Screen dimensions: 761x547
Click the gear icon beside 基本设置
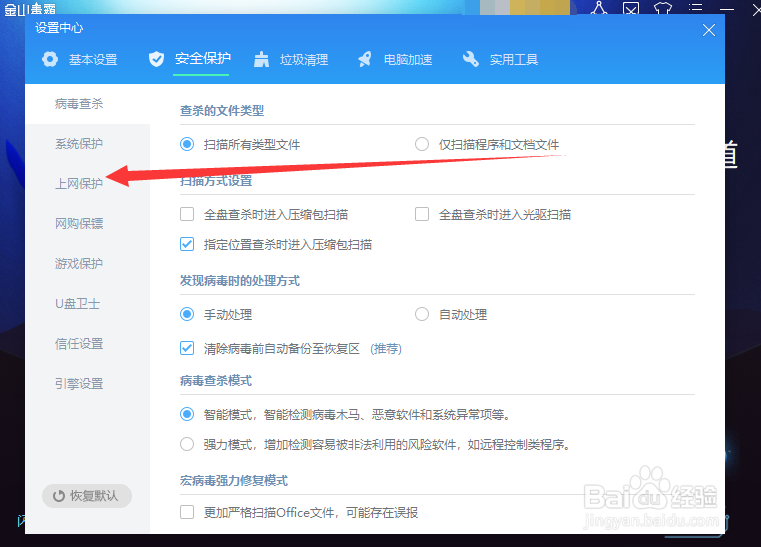[50, 59]
